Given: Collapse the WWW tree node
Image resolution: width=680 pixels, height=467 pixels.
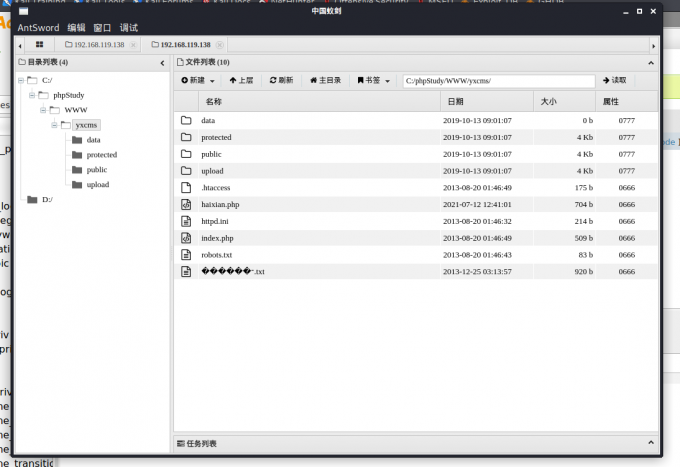Looking at the screenshot, I should [x=43, y=110].
